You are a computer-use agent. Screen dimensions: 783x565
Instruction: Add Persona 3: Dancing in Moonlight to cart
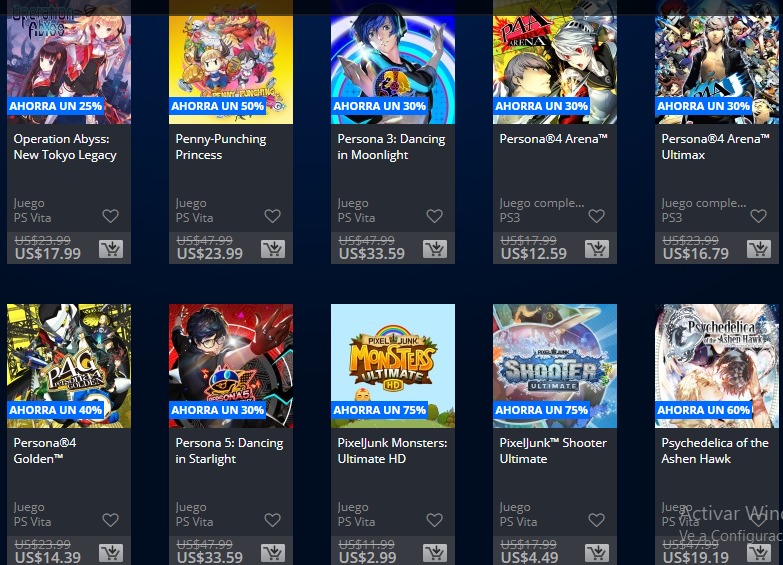tap(435, 248)
